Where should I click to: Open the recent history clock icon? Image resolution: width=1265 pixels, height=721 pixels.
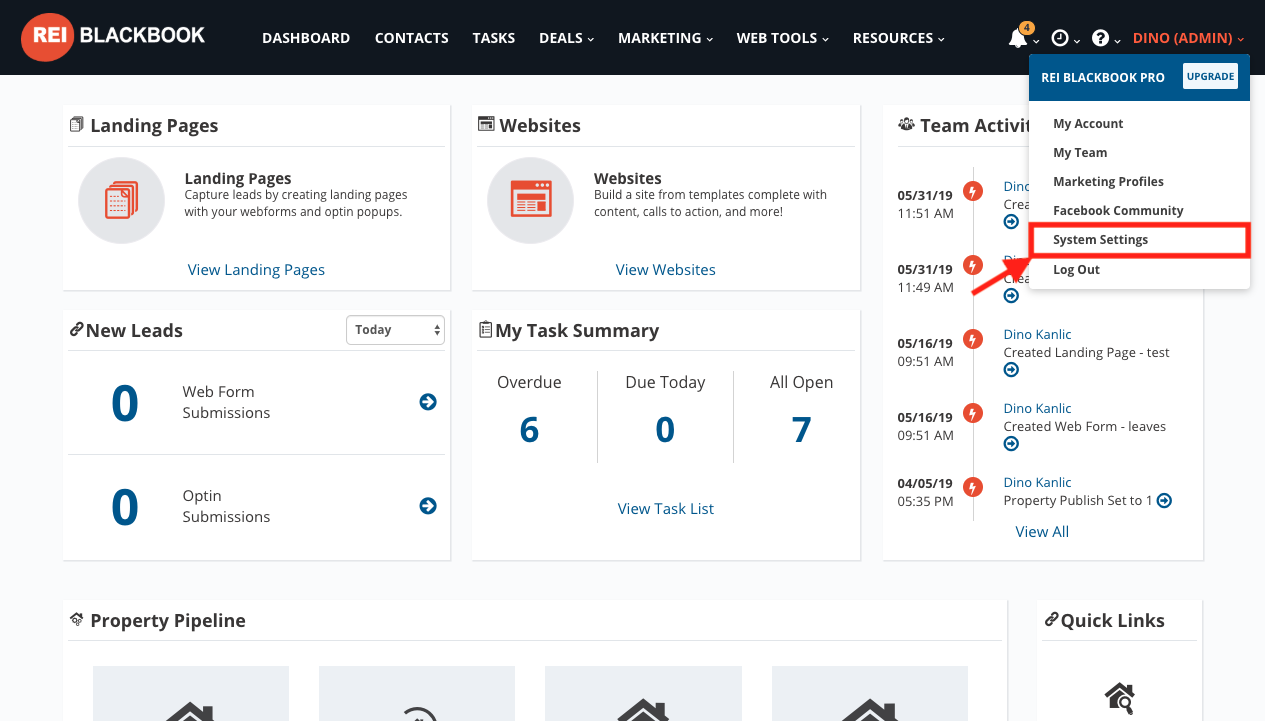point(1060,38)
